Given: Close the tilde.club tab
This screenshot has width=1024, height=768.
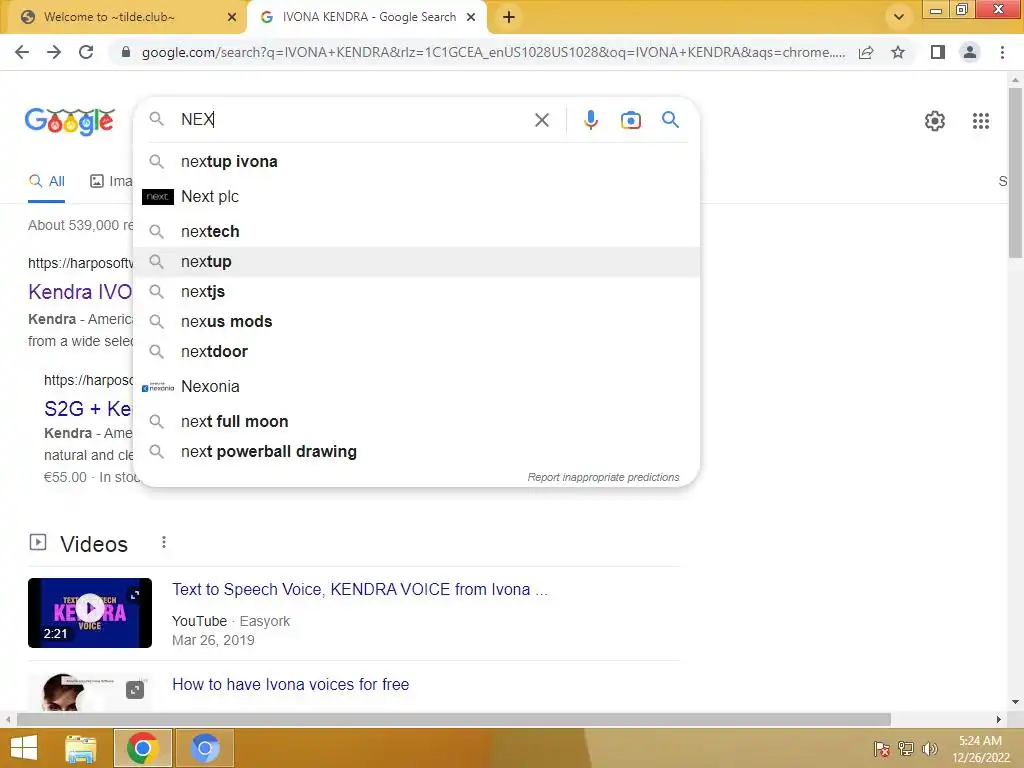Looking at the screenshot, I should (232, 17).
